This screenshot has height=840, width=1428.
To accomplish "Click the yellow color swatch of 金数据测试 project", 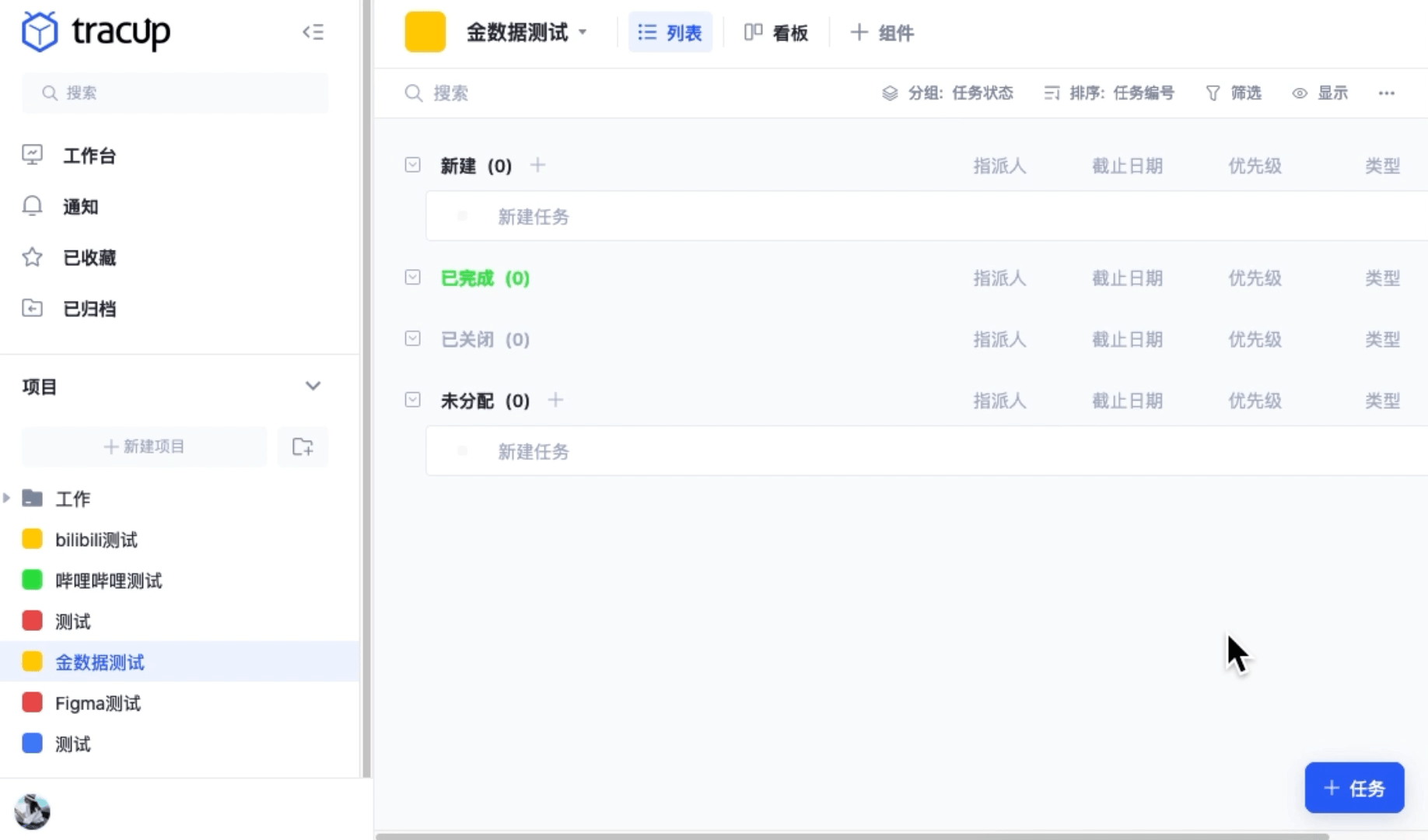I will click(x=32, y=661).
